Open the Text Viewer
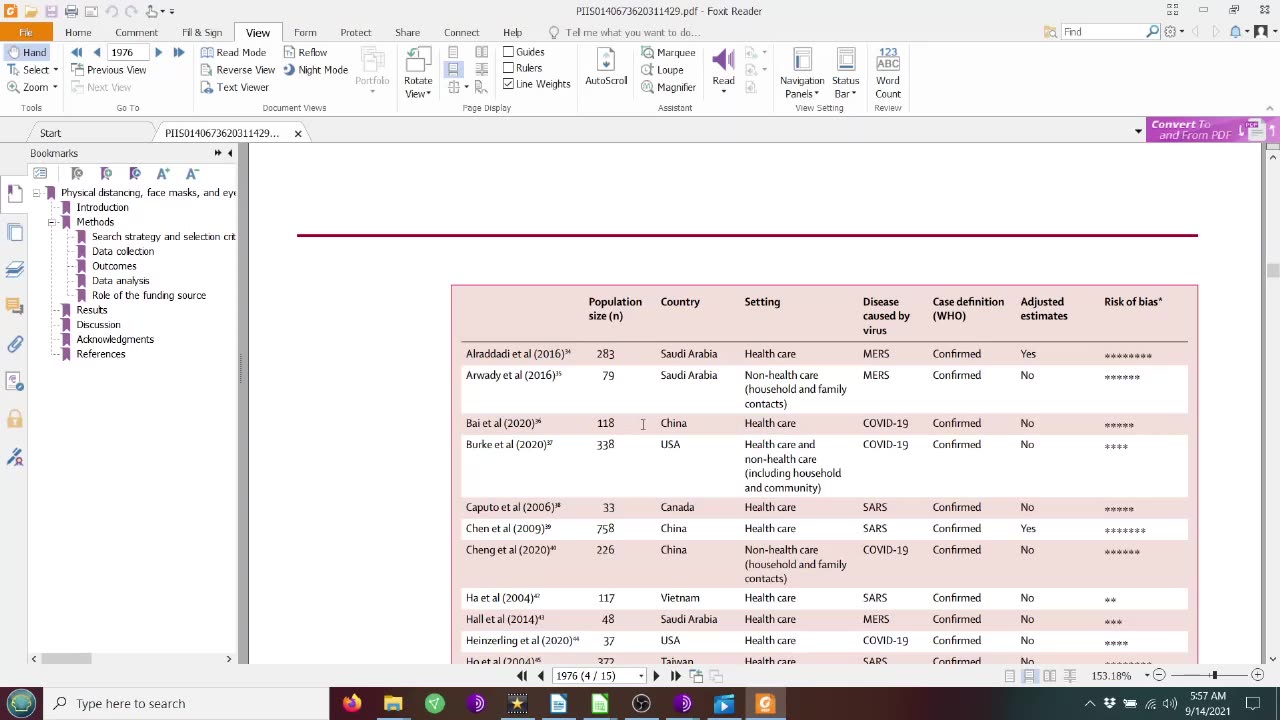Image resolution: width=1280 pixels, height=720 pixels. pos(234,87)
